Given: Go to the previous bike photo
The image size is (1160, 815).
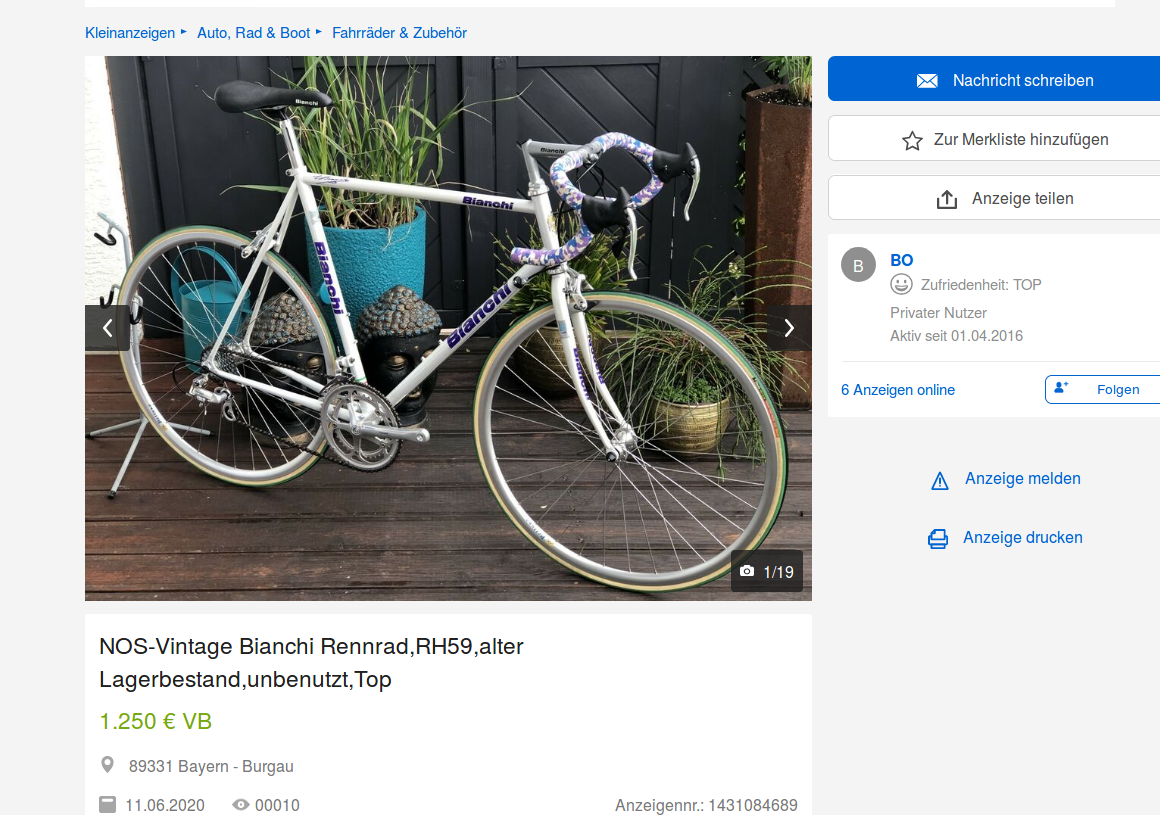Looking at the screenshot, I should pyautogui.click(x=108, y=328).
